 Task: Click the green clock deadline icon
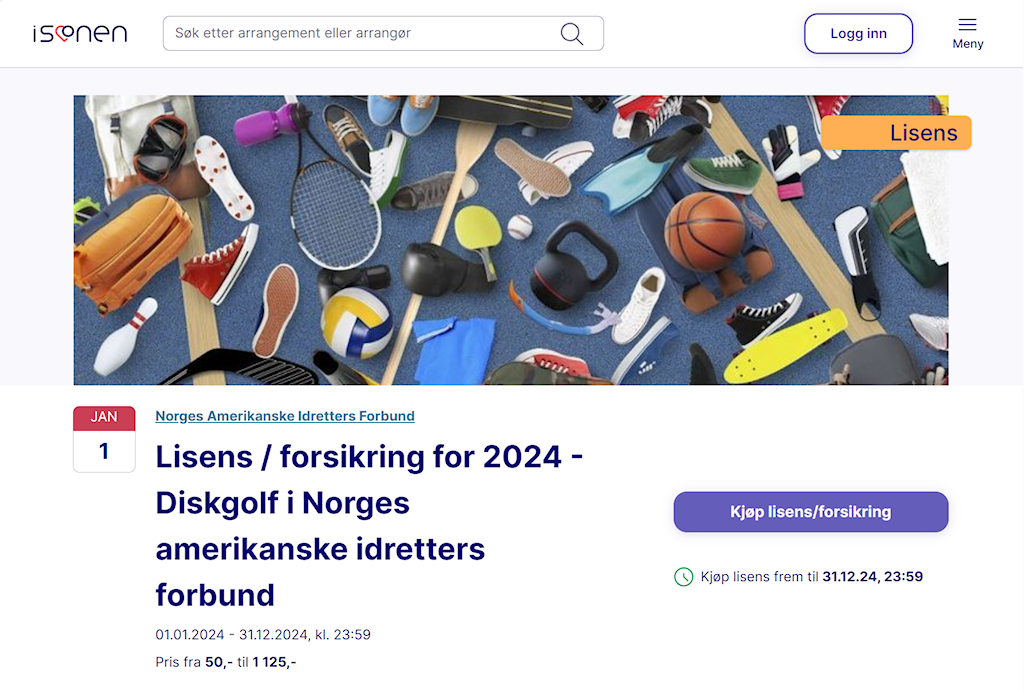click(x=683, y=577)
